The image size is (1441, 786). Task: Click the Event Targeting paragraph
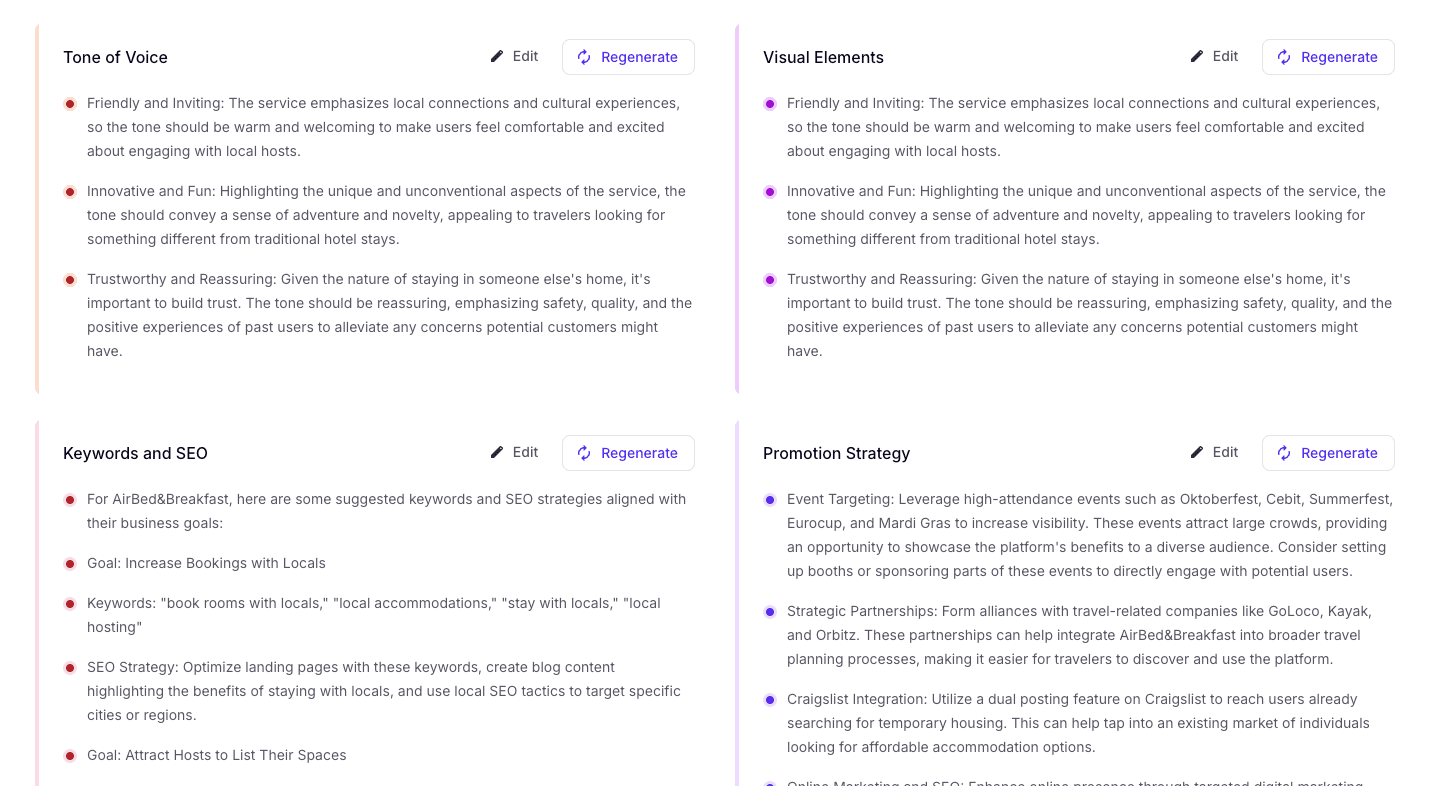pos(1090,535)
